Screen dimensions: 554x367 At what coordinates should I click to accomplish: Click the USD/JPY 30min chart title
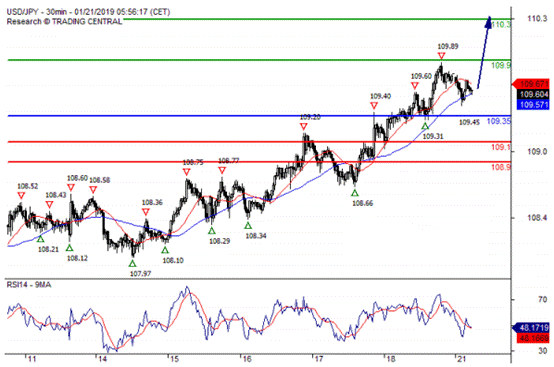coord(88,12)
